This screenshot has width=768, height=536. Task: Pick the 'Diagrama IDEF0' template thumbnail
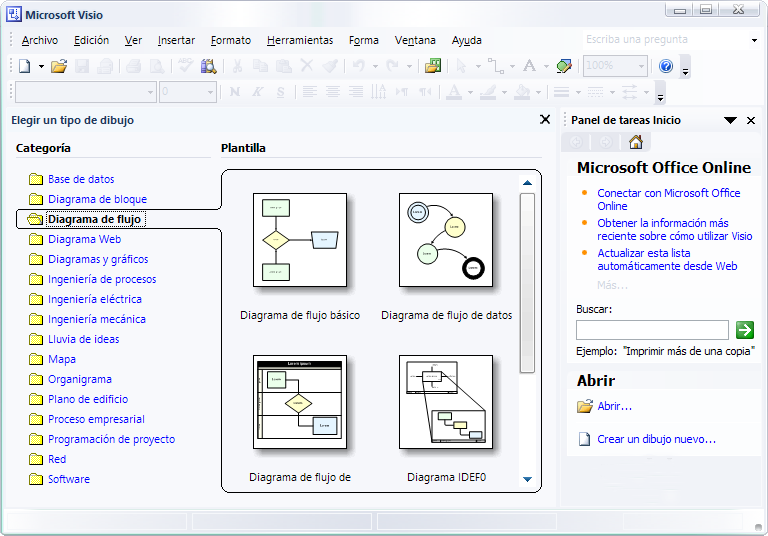(446, 402)
